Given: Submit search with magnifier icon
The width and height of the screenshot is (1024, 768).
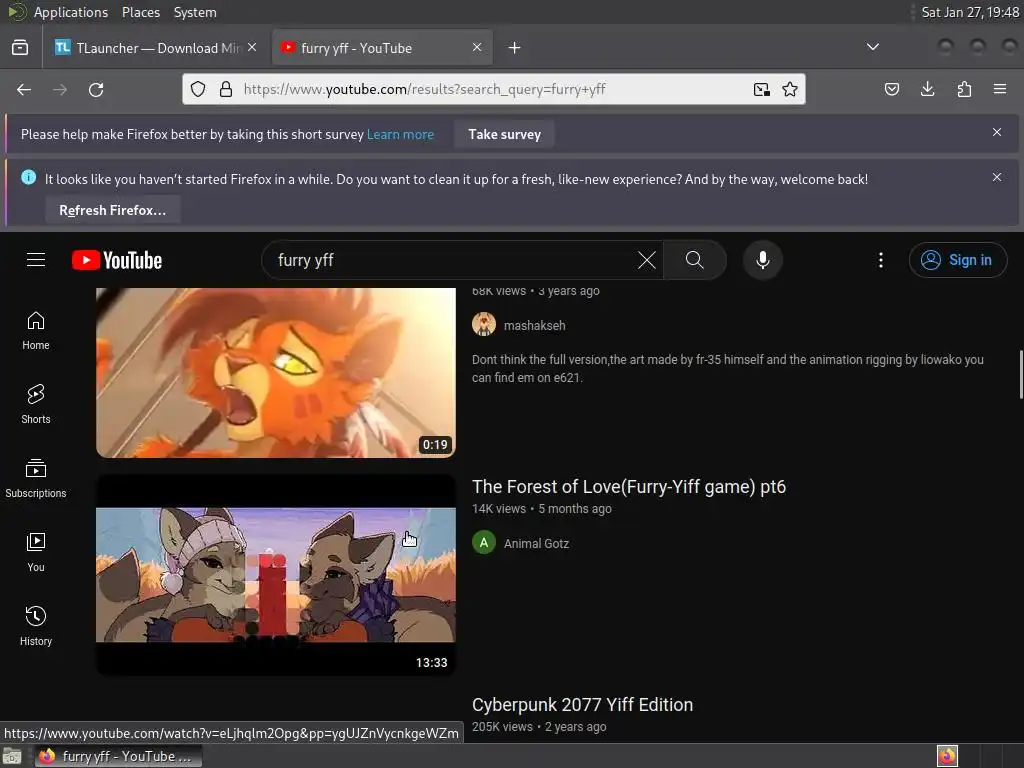Looking at the screenshot, I should click(695, 260).
